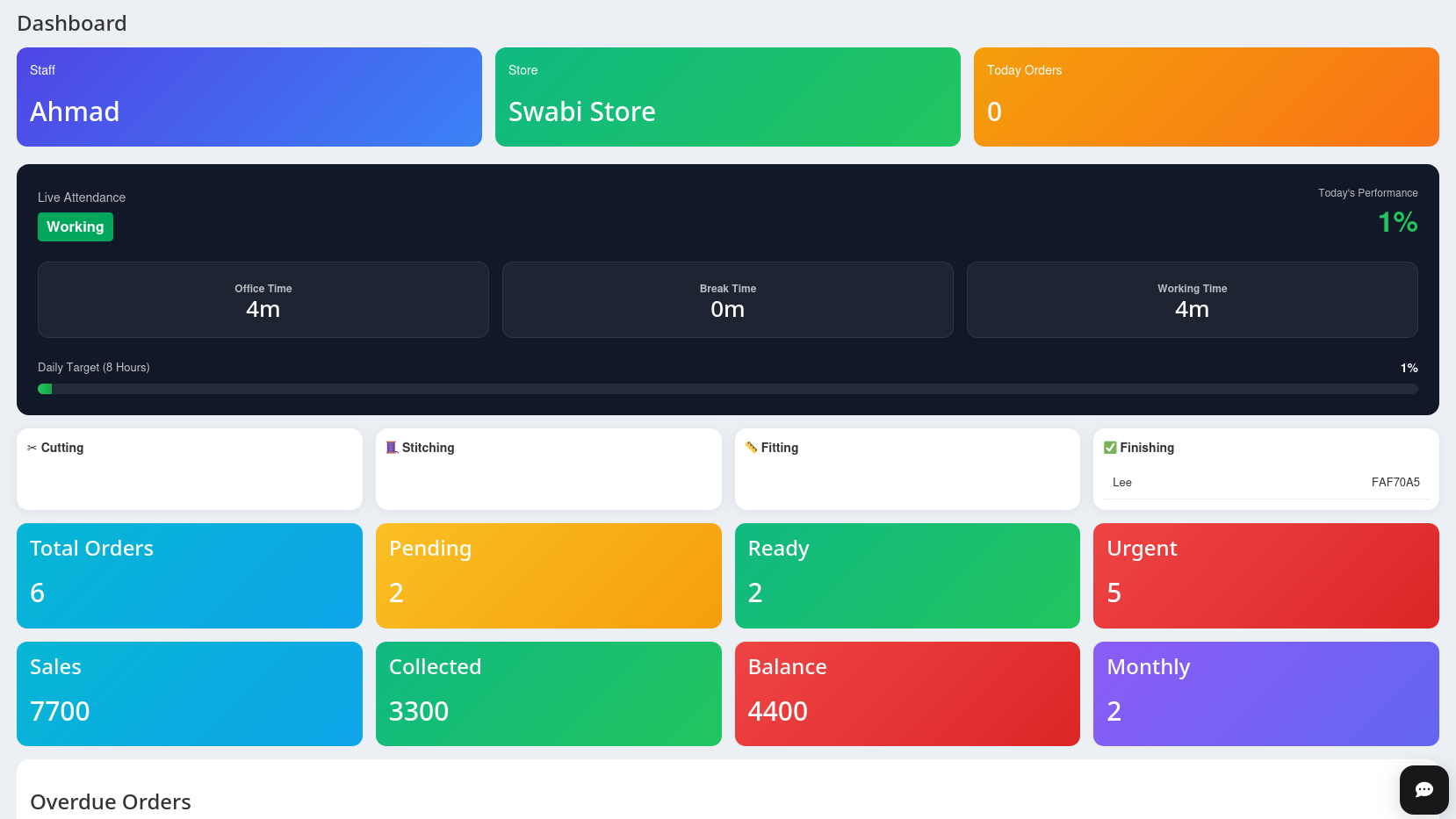Open the Ready orders card
This screenshot has height=819, width=1456.
[907, 576]
